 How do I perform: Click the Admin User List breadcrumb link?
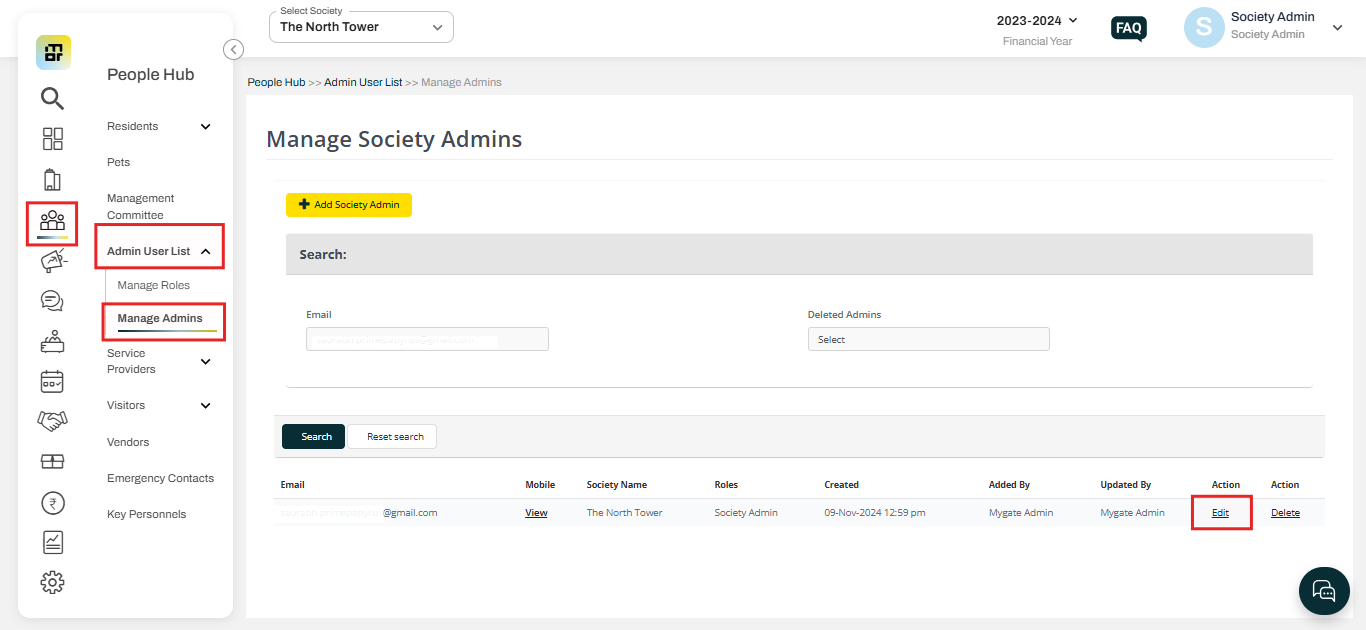tap(363, 82)
